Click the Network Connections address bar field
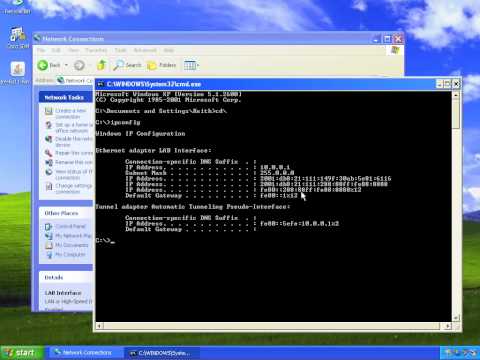Image resolution: width=480 pixels, height=360 pixels. [75, 80]
